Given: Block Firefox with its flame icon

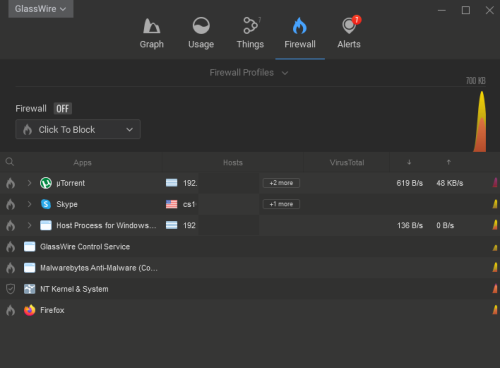Looking at the screenshot, I should pyautogui.click(x=11, y=310).
